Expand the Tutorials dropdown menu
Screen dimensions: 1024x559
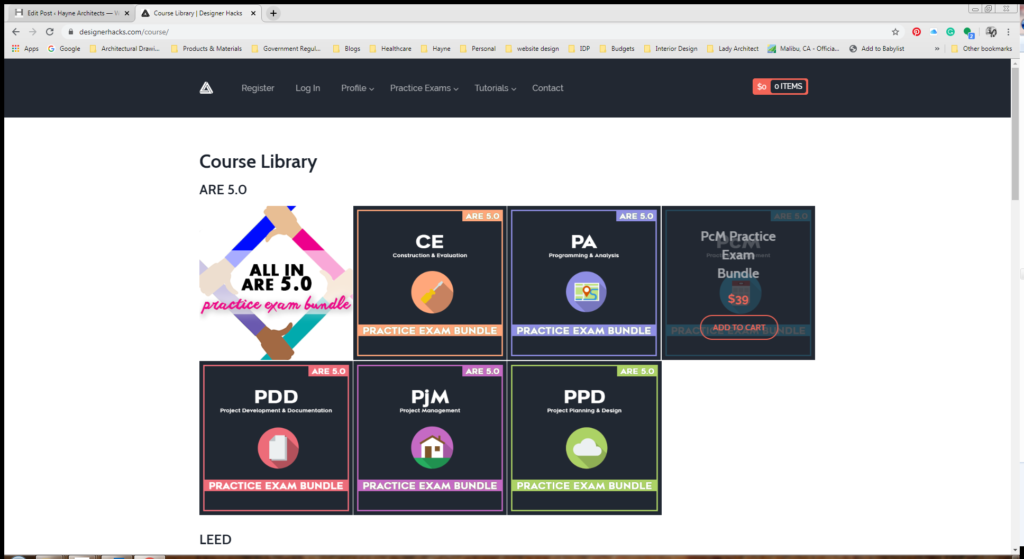[495, 88]
